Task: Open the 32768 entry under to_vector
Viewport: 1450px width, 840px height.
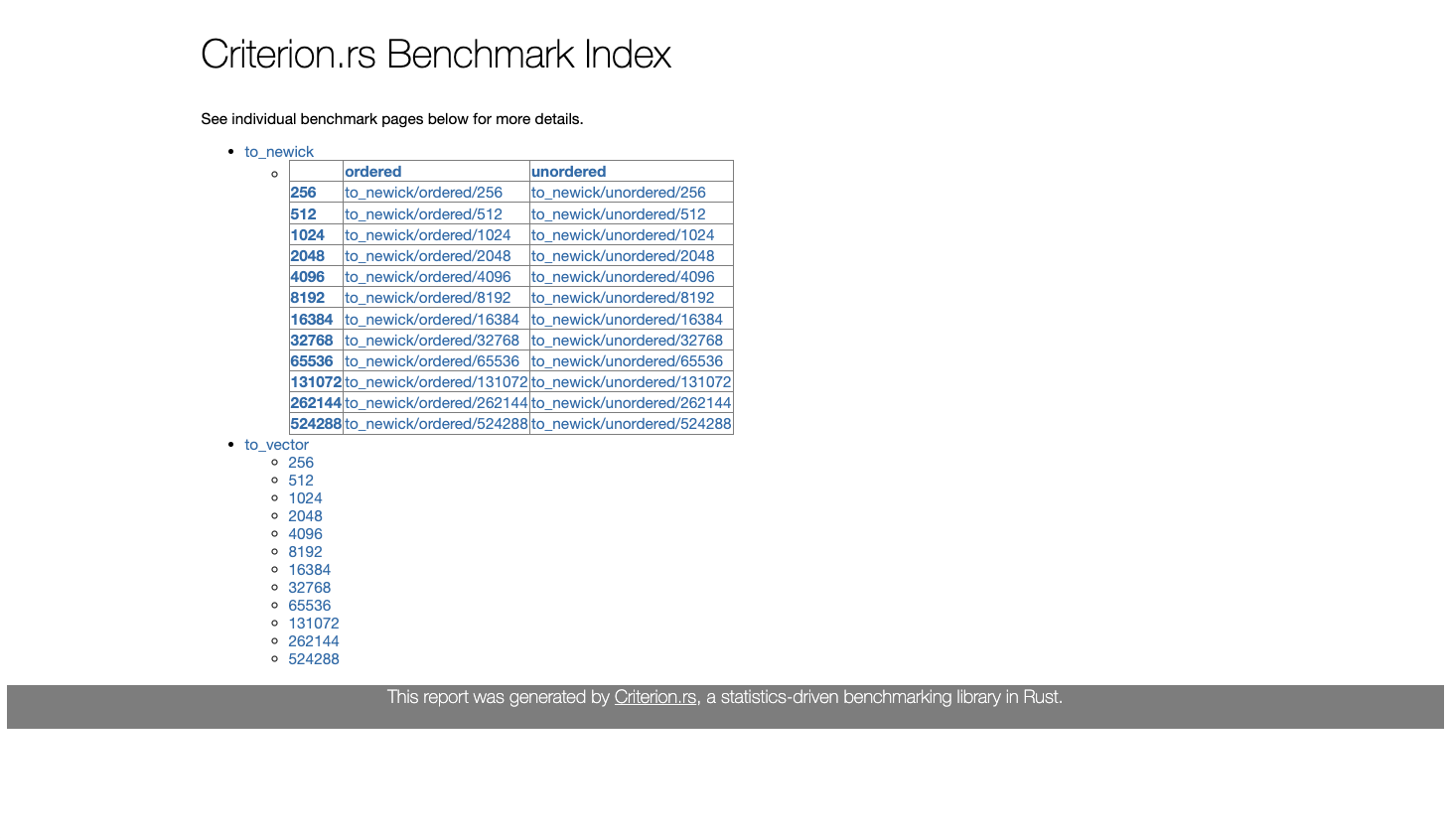Action: coord(310,588)
